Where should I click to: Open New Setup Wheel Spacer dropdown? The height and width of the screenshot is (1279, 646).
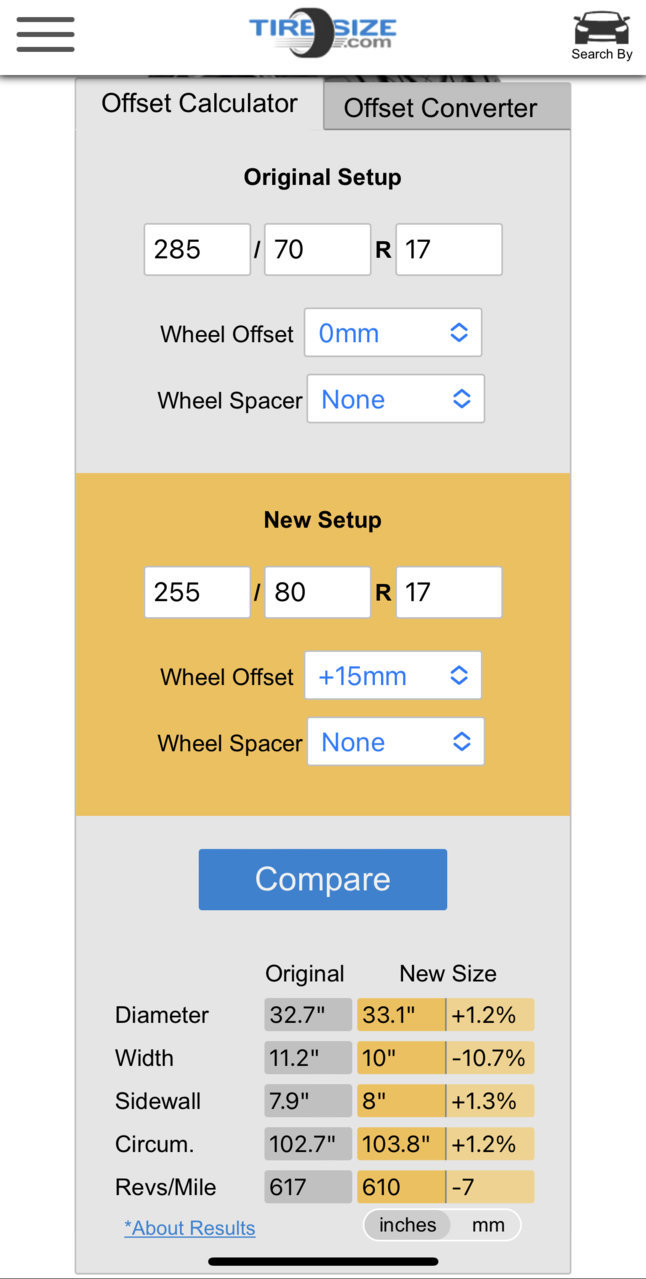pos(396,742)
